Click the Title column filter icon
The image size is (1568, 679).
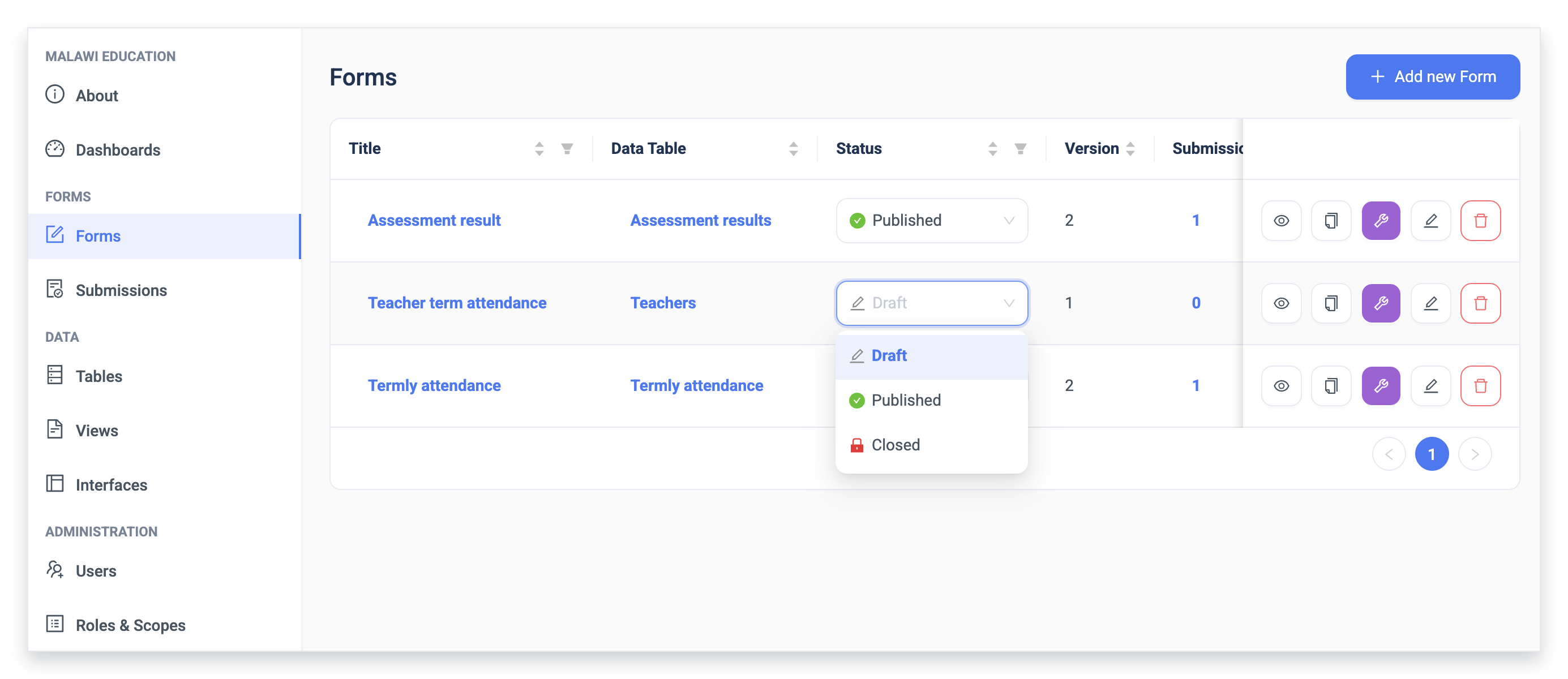[567, 148]
